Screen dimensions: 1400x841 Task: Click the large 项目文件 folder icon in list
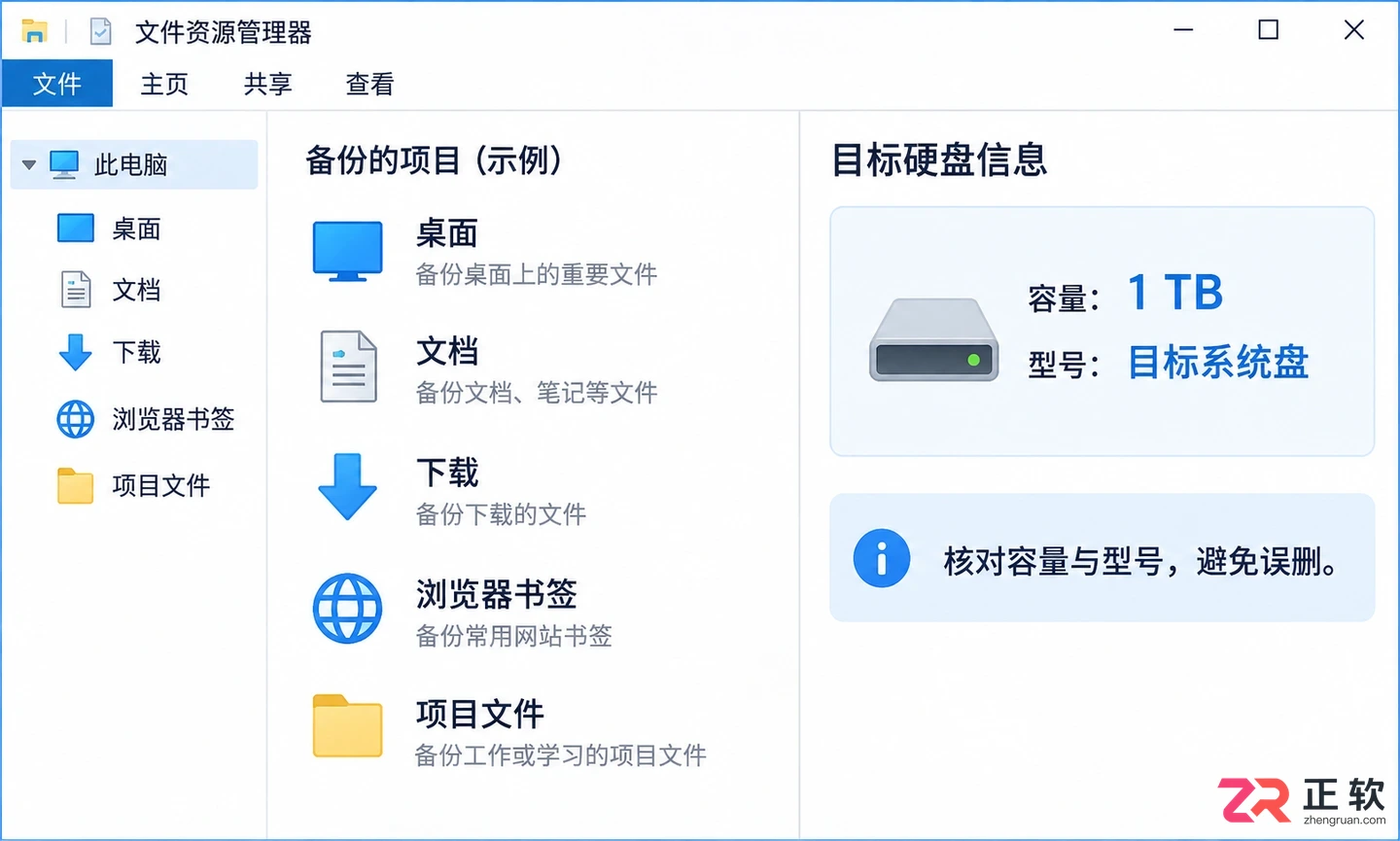[347, 725]
